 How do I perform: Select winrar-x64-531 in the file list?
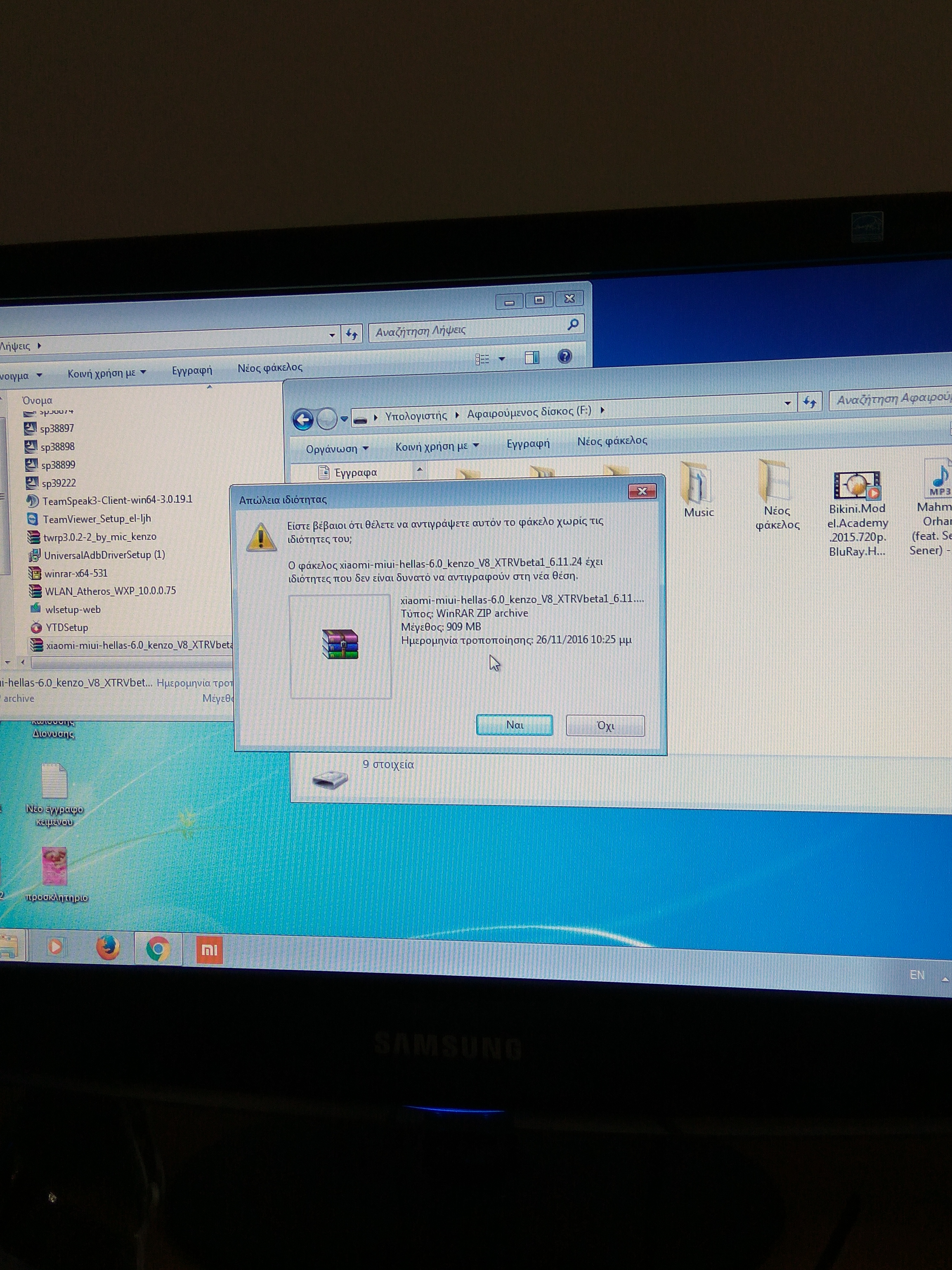[76, 573]
